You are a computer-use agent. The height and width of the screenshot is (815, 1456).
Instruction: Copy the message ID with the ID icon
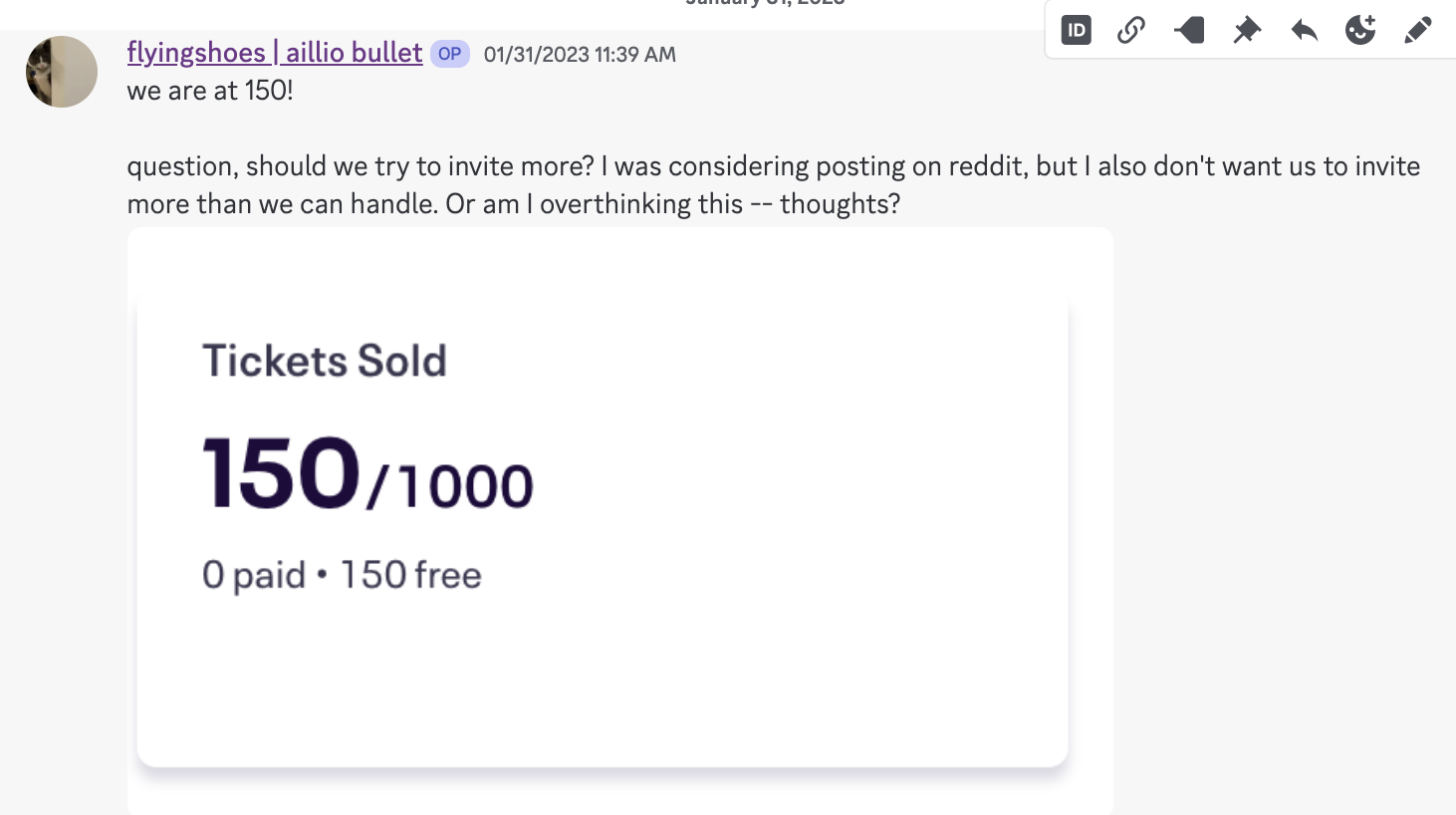click(1077, 30)
